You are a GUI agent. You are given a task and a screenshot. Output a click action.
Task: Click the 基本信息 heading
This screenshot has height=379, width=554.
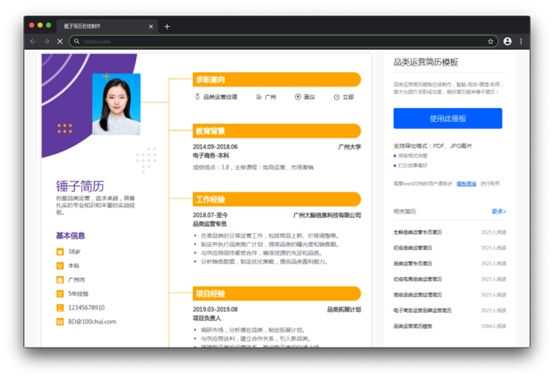(70, 236)
